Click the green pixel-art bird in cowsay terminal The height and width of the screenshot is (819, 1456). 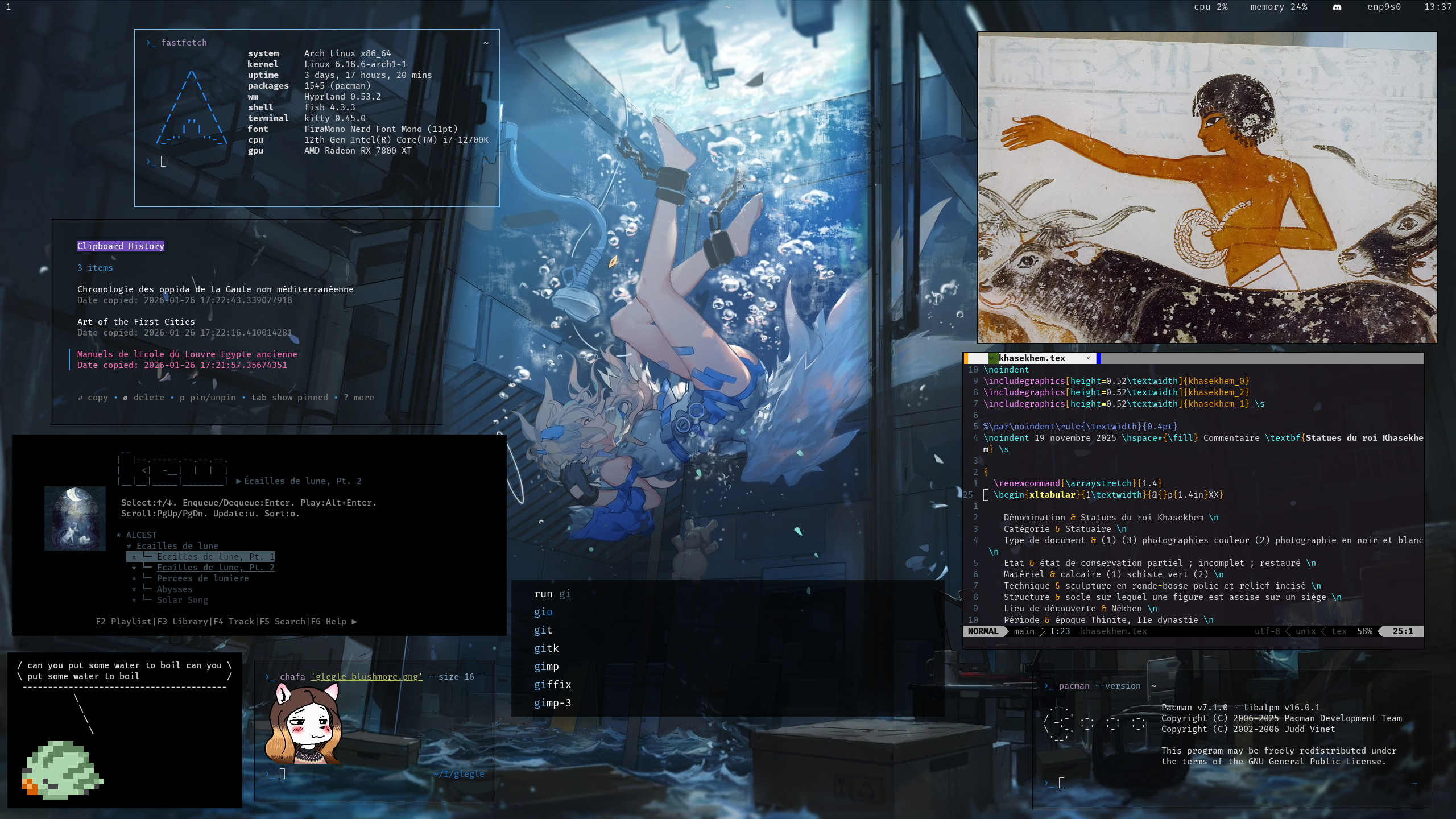[x=61, y=771]
